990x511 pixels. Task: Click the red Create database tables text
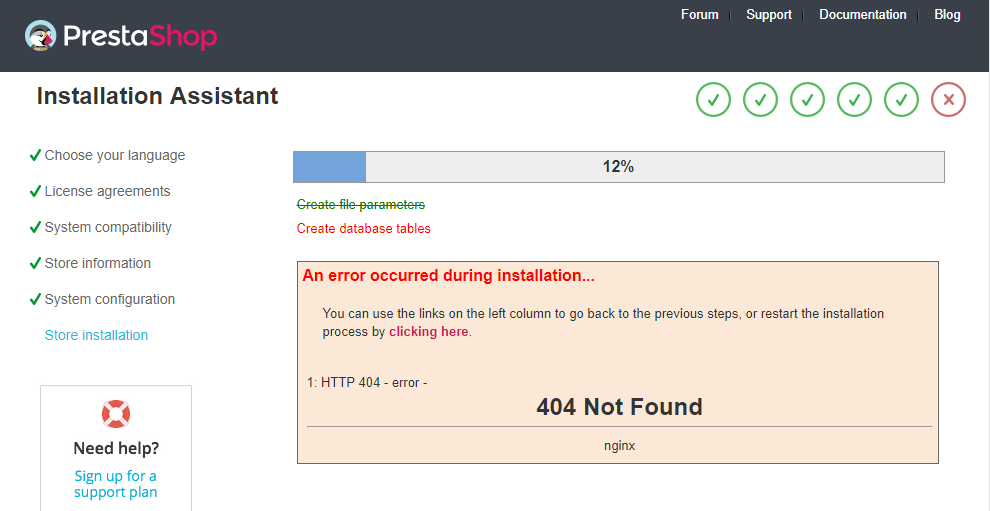click(x=364, y=229)
